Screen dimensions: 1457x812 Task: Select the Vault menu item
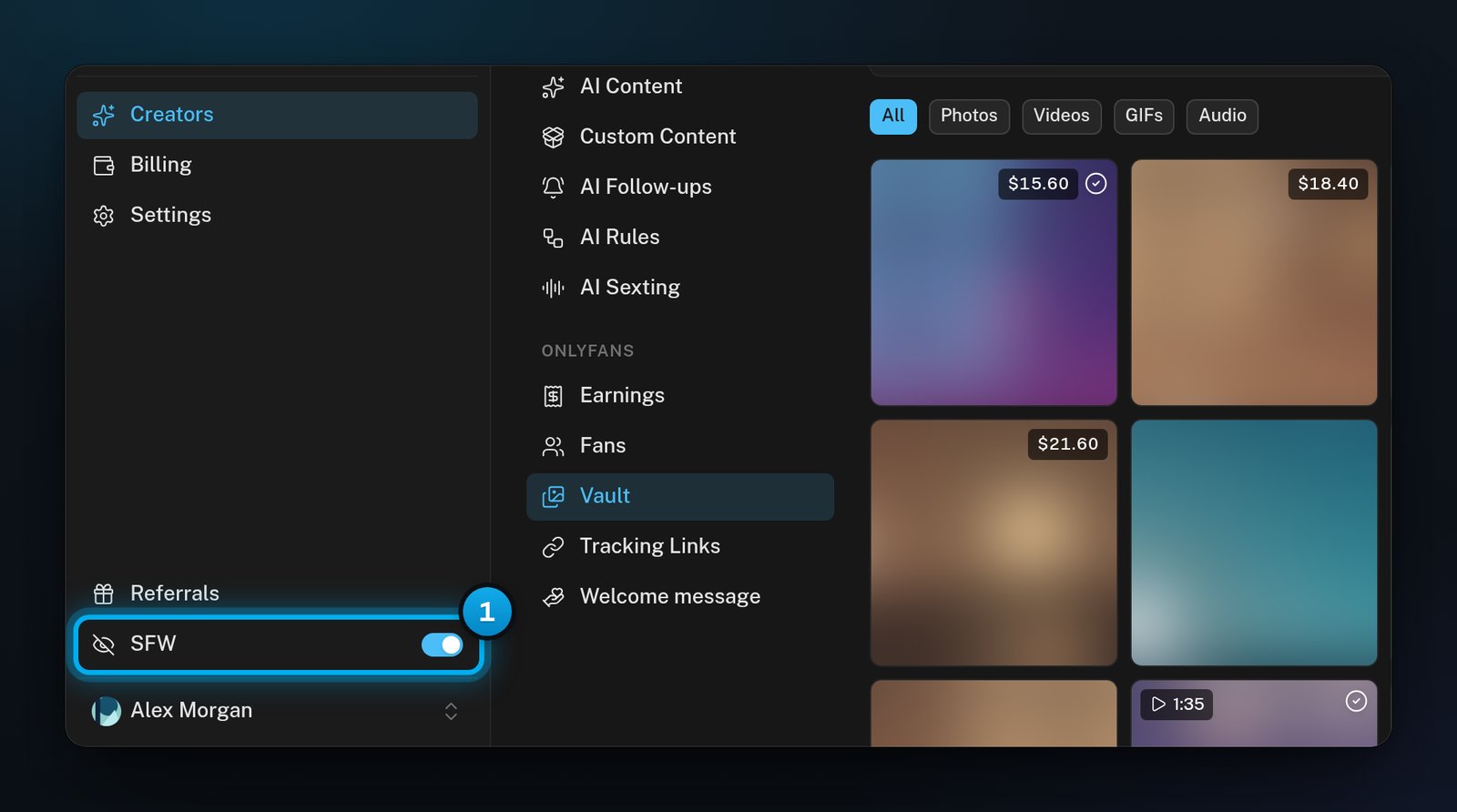tap(680, 496)
